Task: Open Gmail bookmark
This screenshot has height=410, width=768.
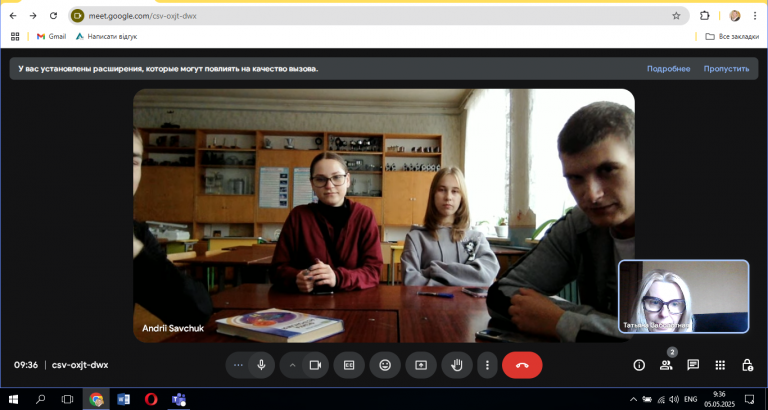Action: click(51, 36)
